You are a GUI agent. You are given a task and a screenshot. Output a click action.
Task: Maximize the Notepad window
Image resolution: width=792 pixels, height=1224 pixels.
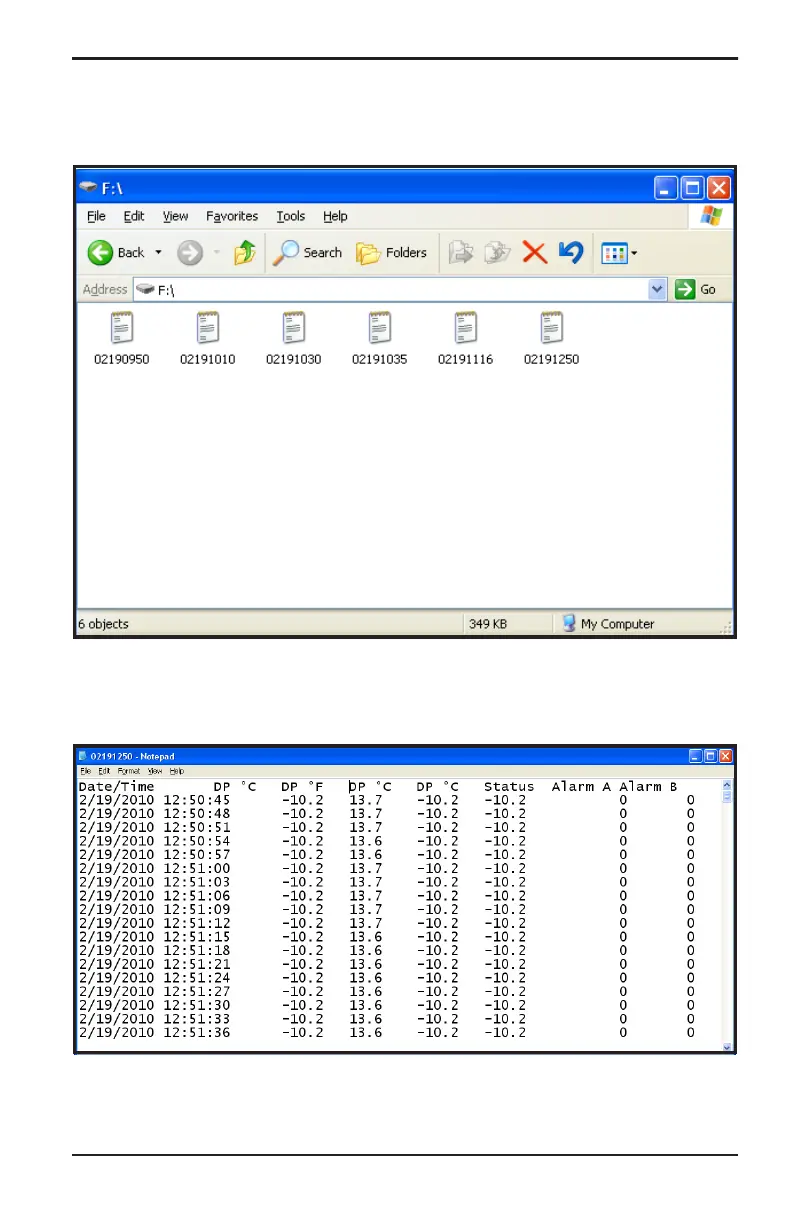coord(711,756)
